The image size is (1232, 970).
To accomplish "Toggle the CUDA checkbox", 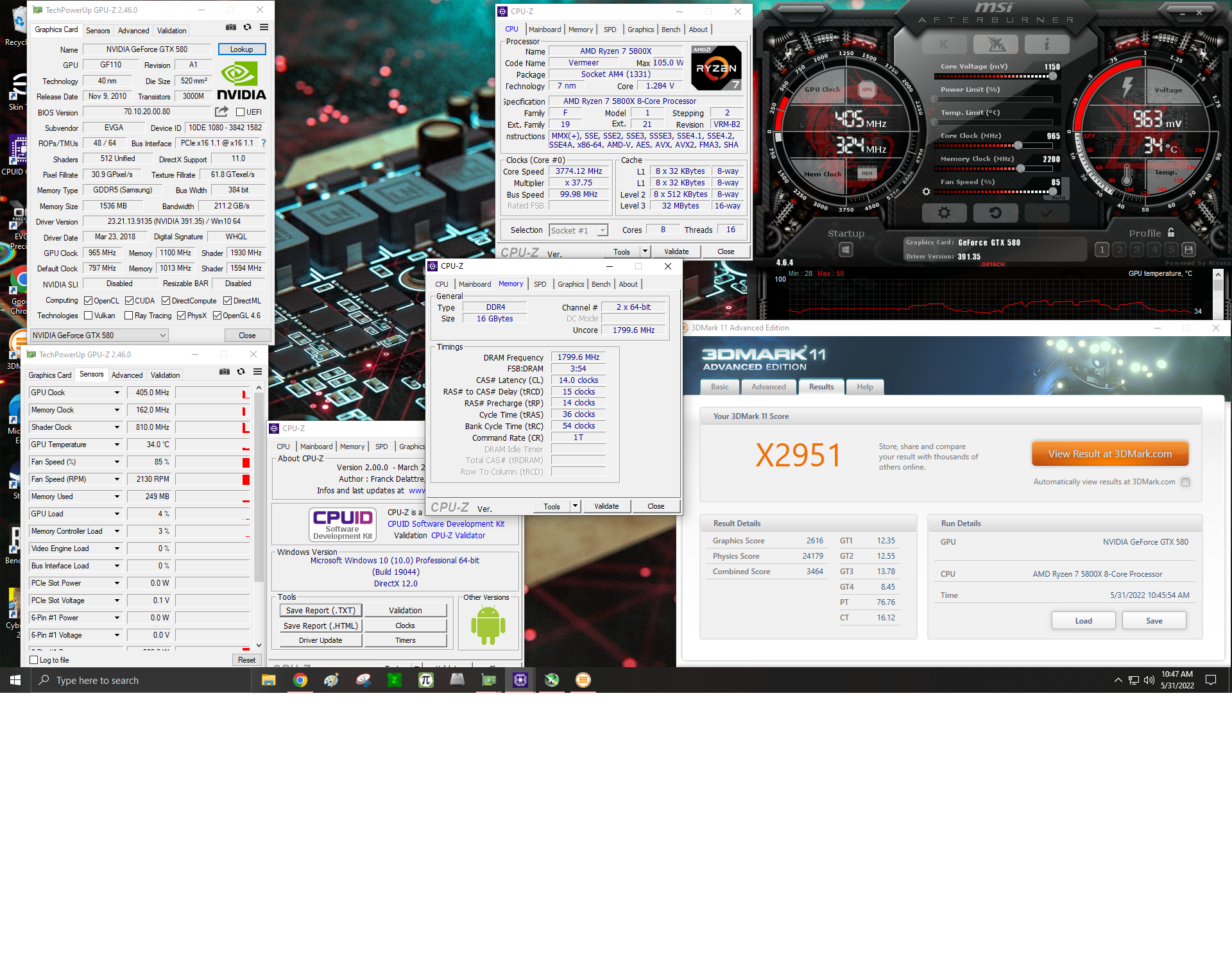I will point(129,300).
